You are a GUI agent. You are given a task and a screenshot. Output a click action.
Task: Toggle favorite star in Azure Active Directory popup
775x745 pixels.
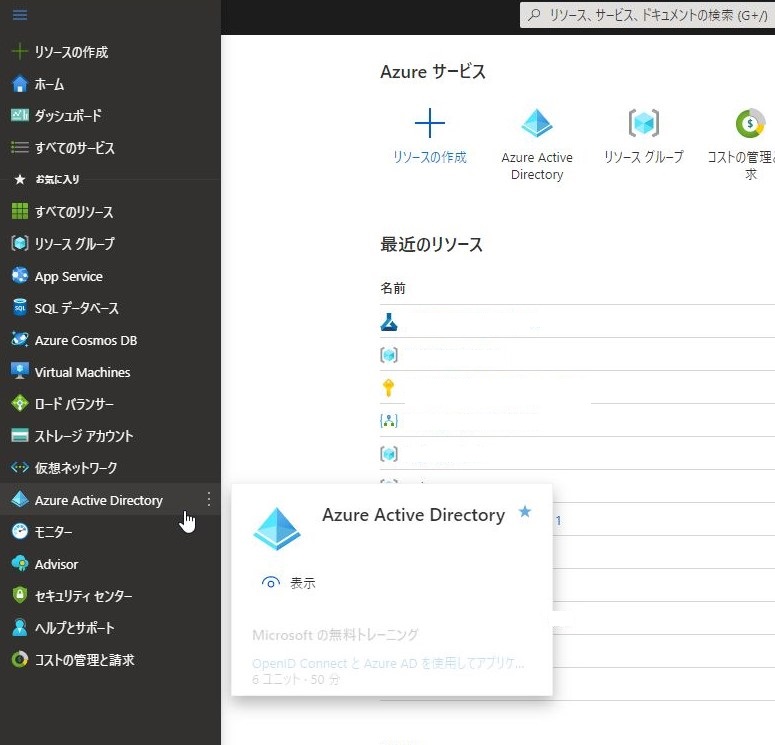click(525, 512)
